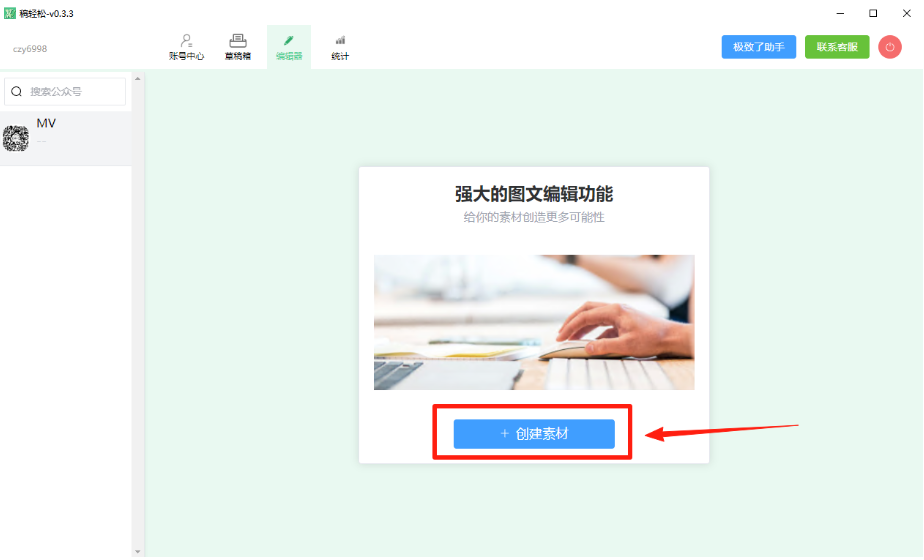
Task: Select the MV account in sidebar
Action: [66, 139]
